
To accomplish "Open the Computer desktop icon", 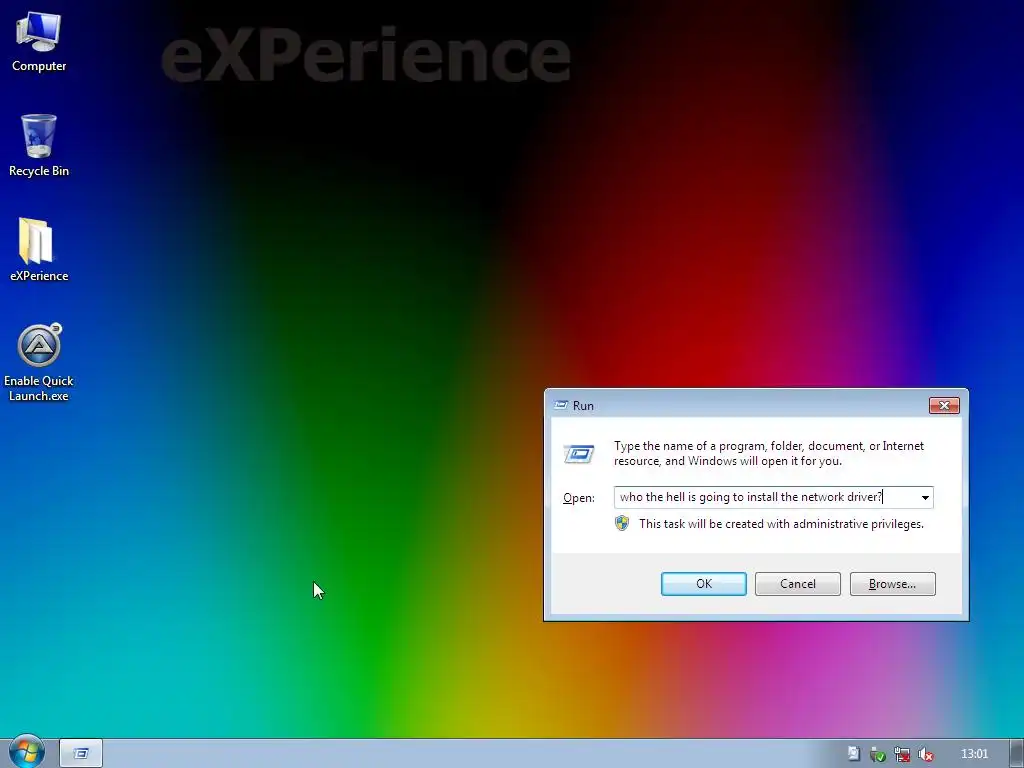I will click(x=39, y=41).
